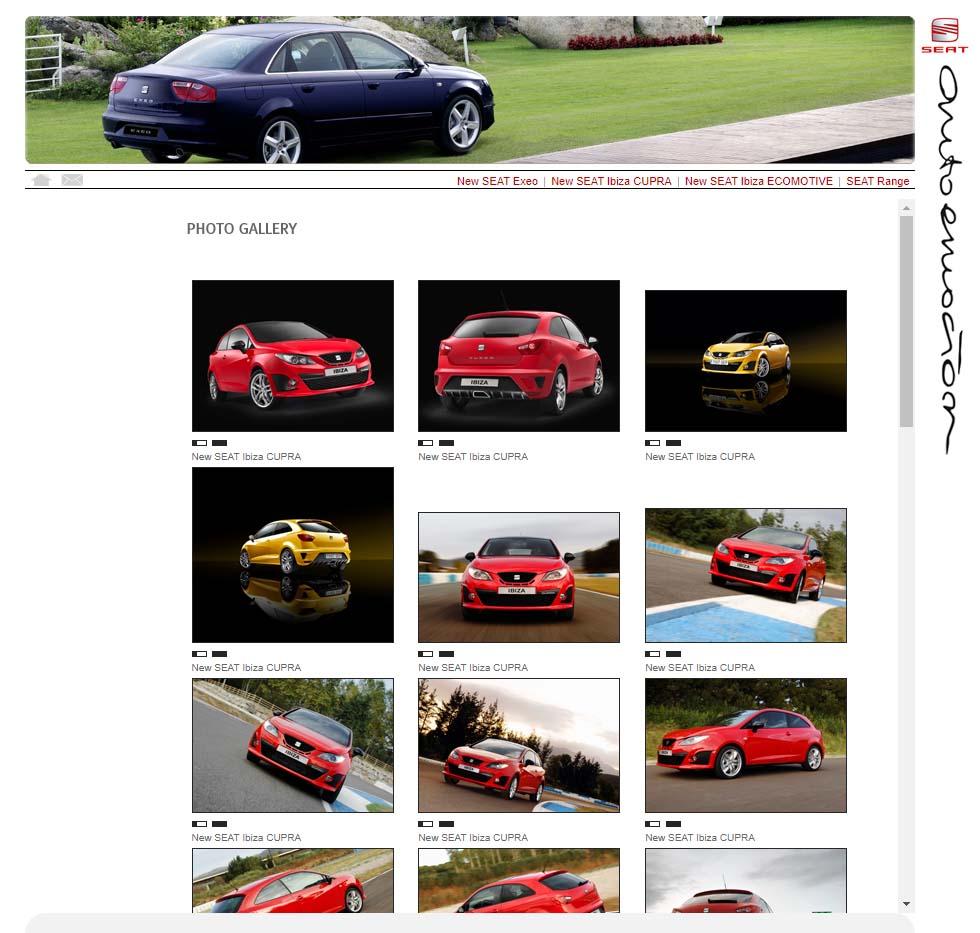This screenshot has width=980, height=933.
Task: Click outlined icon under tilted red Ibiza cornering photo
Action: (199, 824)
